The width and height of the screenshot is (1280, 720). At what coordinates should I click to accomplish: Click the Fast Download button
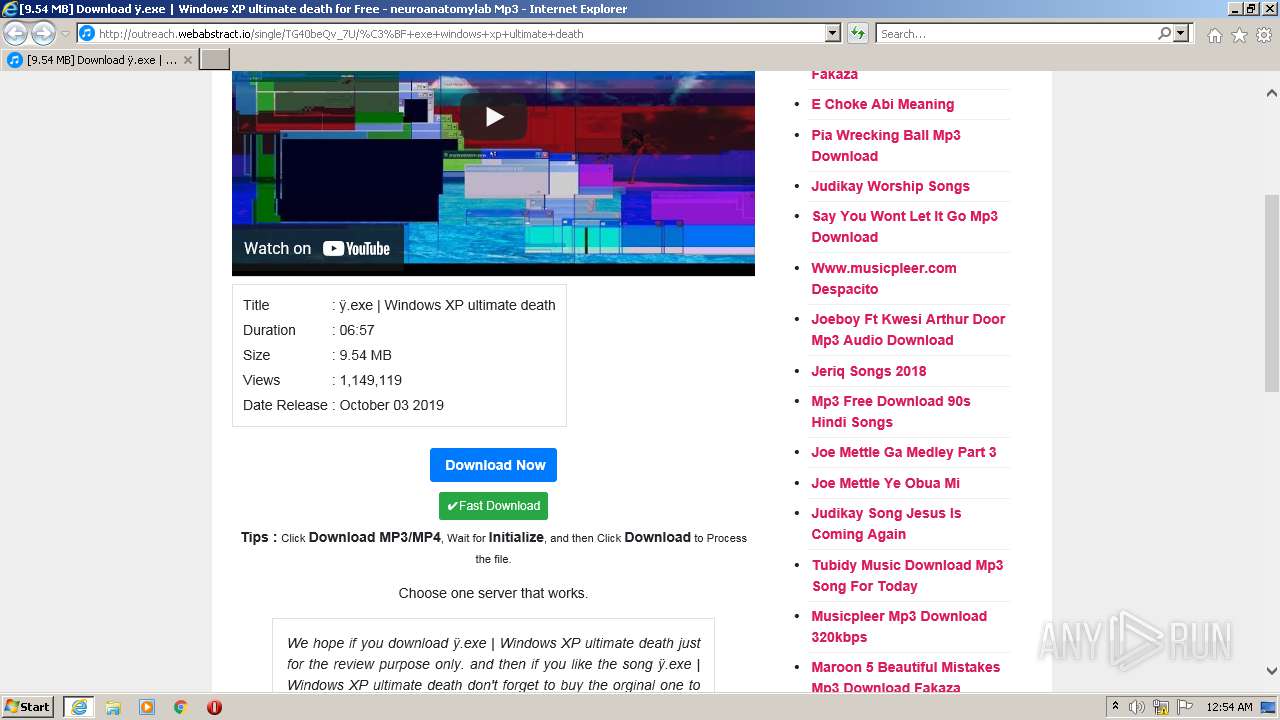(x=493, y=506)
